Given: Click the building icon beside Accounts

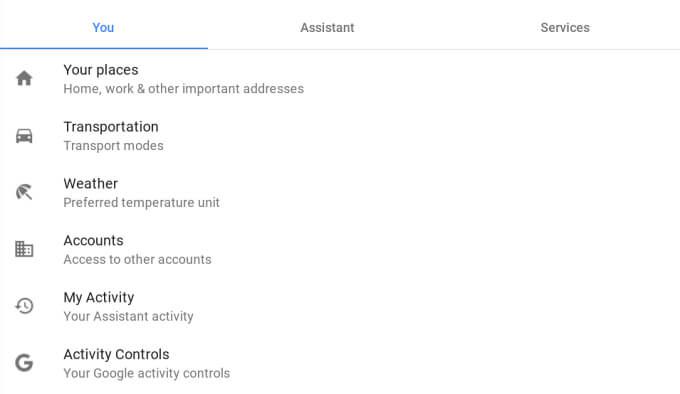Looking at the screenshot, I should point(24,249).
